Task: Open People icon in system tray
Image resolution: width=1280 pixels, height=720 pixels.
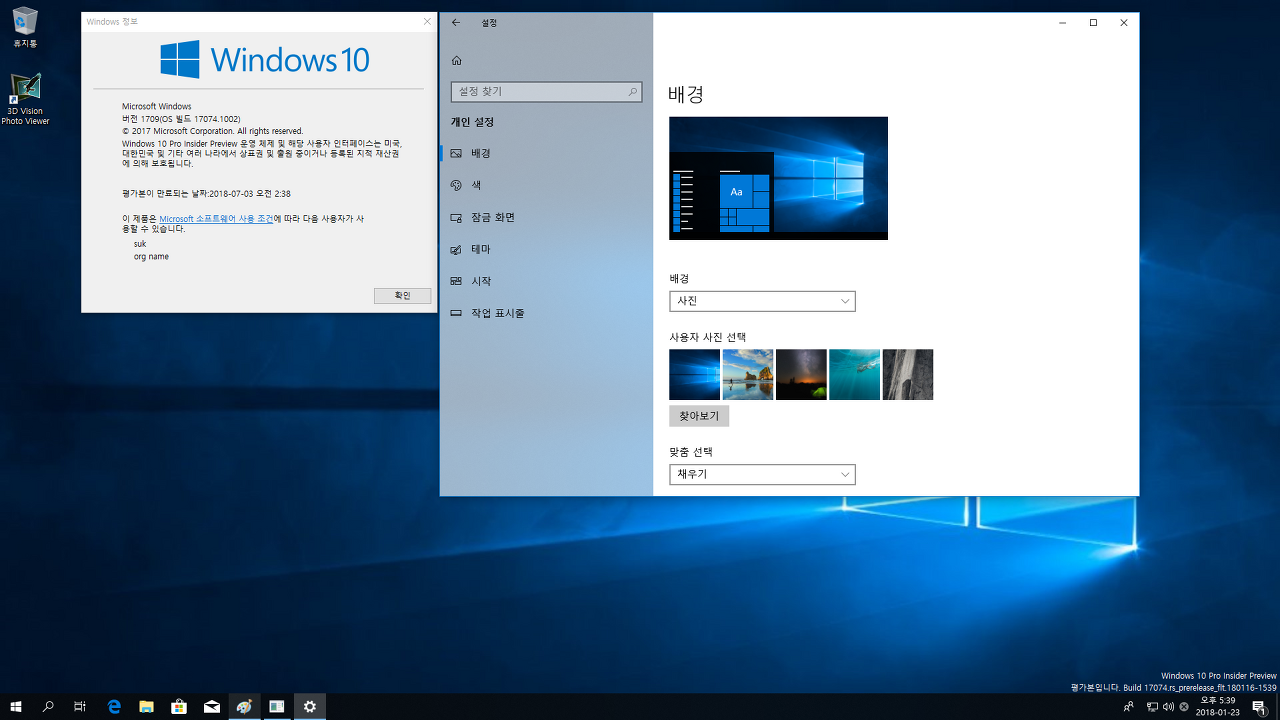Action: (1129, 707)
